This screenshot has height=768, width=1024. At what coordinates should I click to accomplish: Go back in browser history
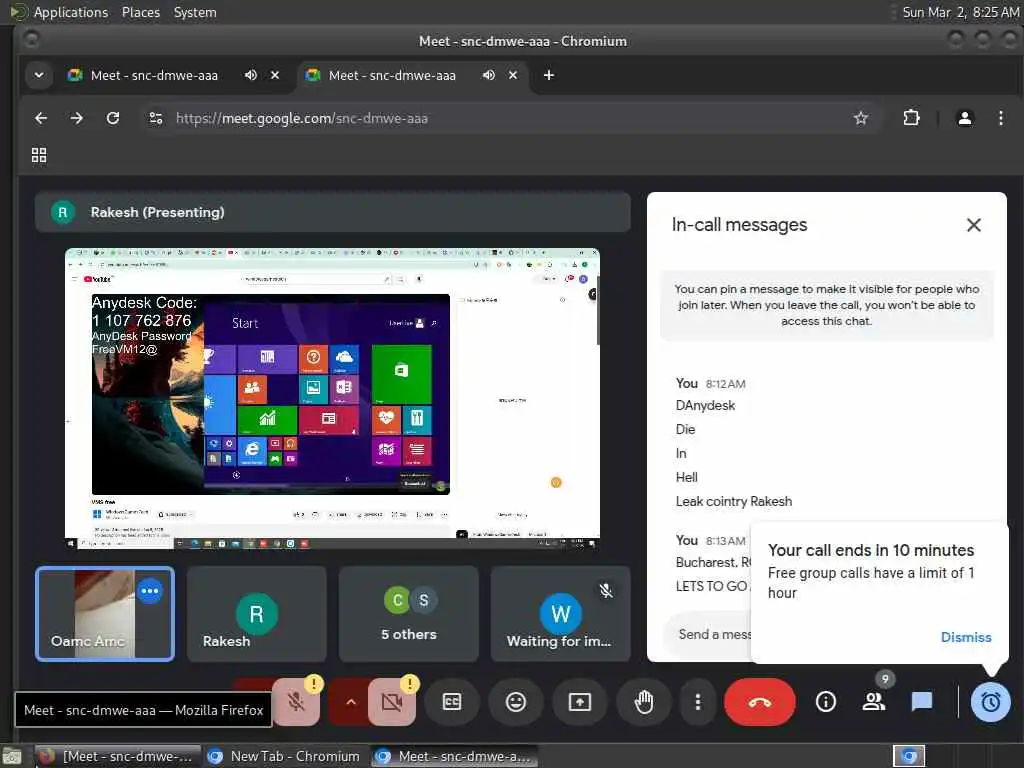(41, 118)
